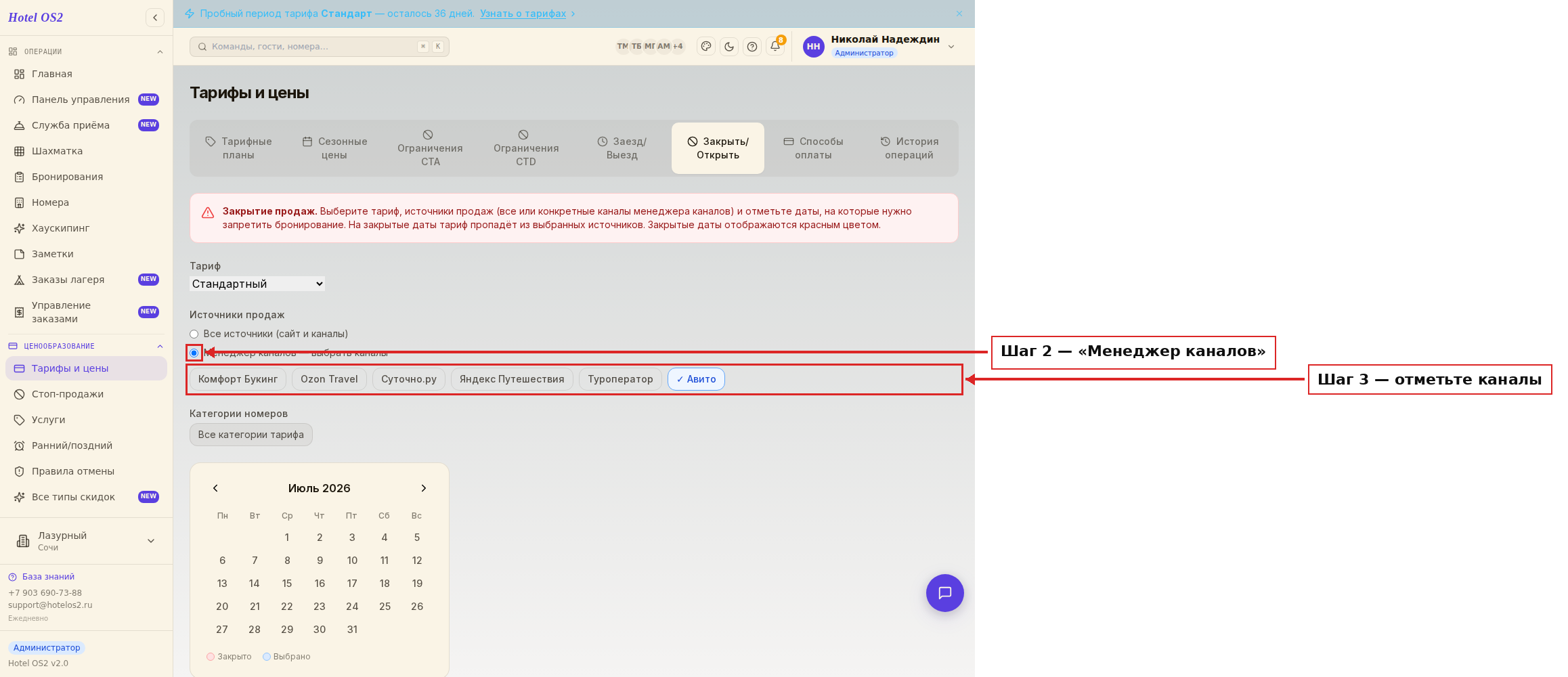The image size is (1568, 677).
Task: Select July 15 in the calendar
Action: [287, 584]
